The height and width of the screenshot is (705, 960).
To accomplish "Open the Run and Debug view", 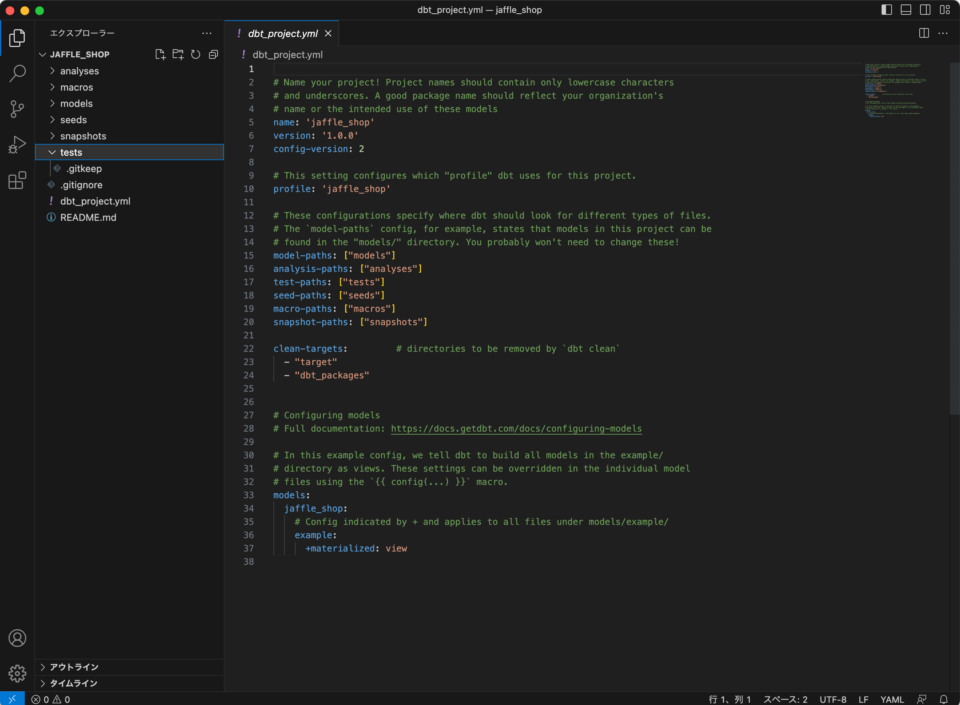I will coord(17,145).
